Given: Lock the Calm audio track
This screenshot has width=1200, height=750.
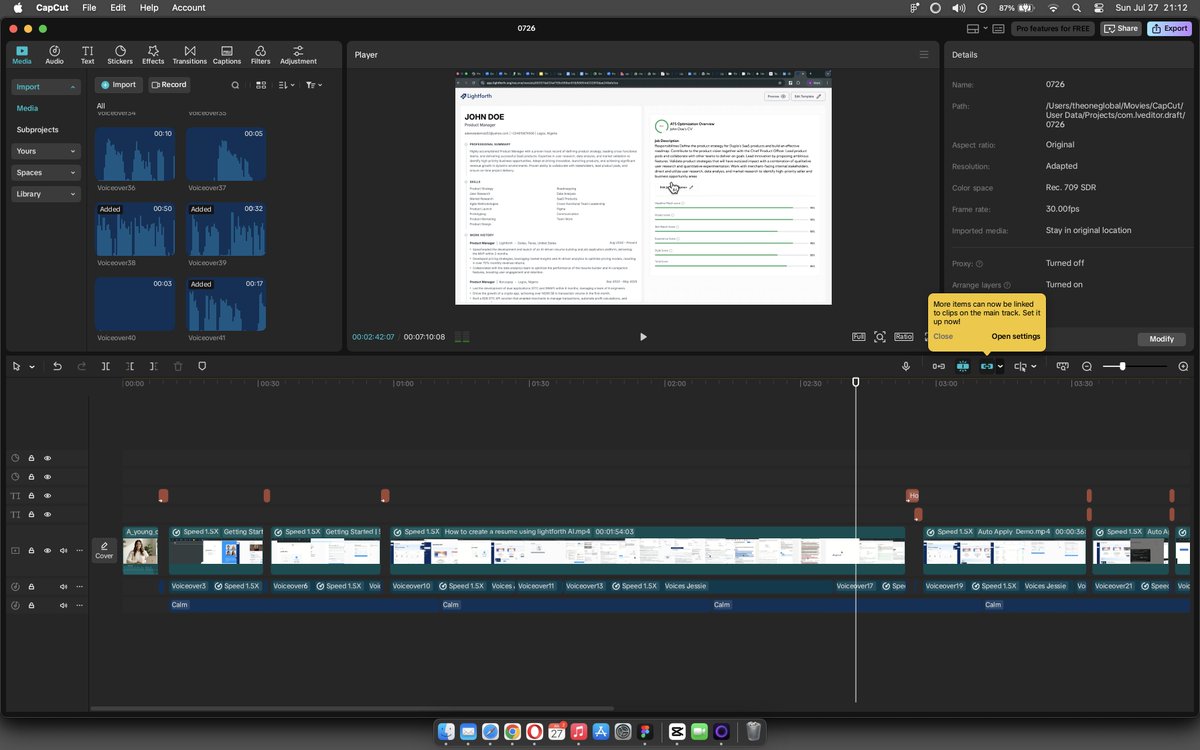Looking at the screenshot, I should (x=31, y=605).
